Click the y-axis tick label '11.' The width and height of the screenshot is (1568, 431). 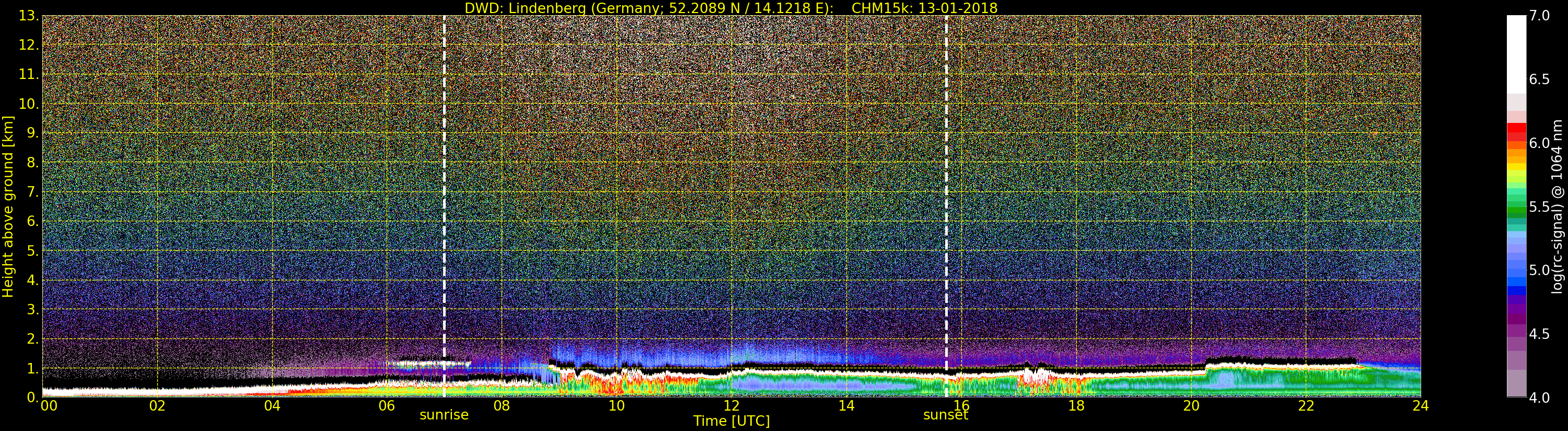(29, 74)
